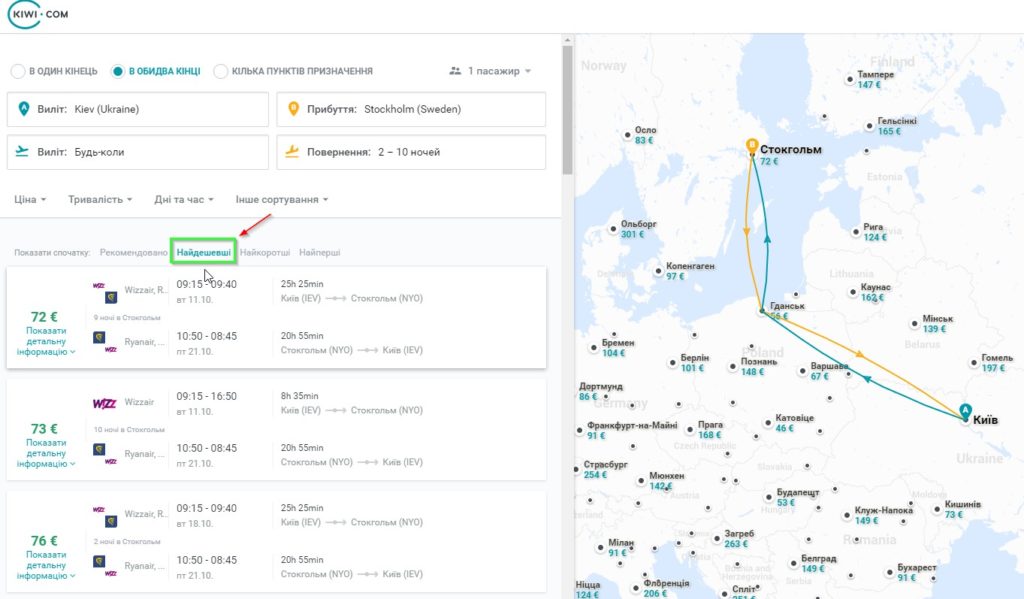Click the airline icons on the 72 € outbound leg
Viewport: 1024px width, 599px height.
(104, 293)
